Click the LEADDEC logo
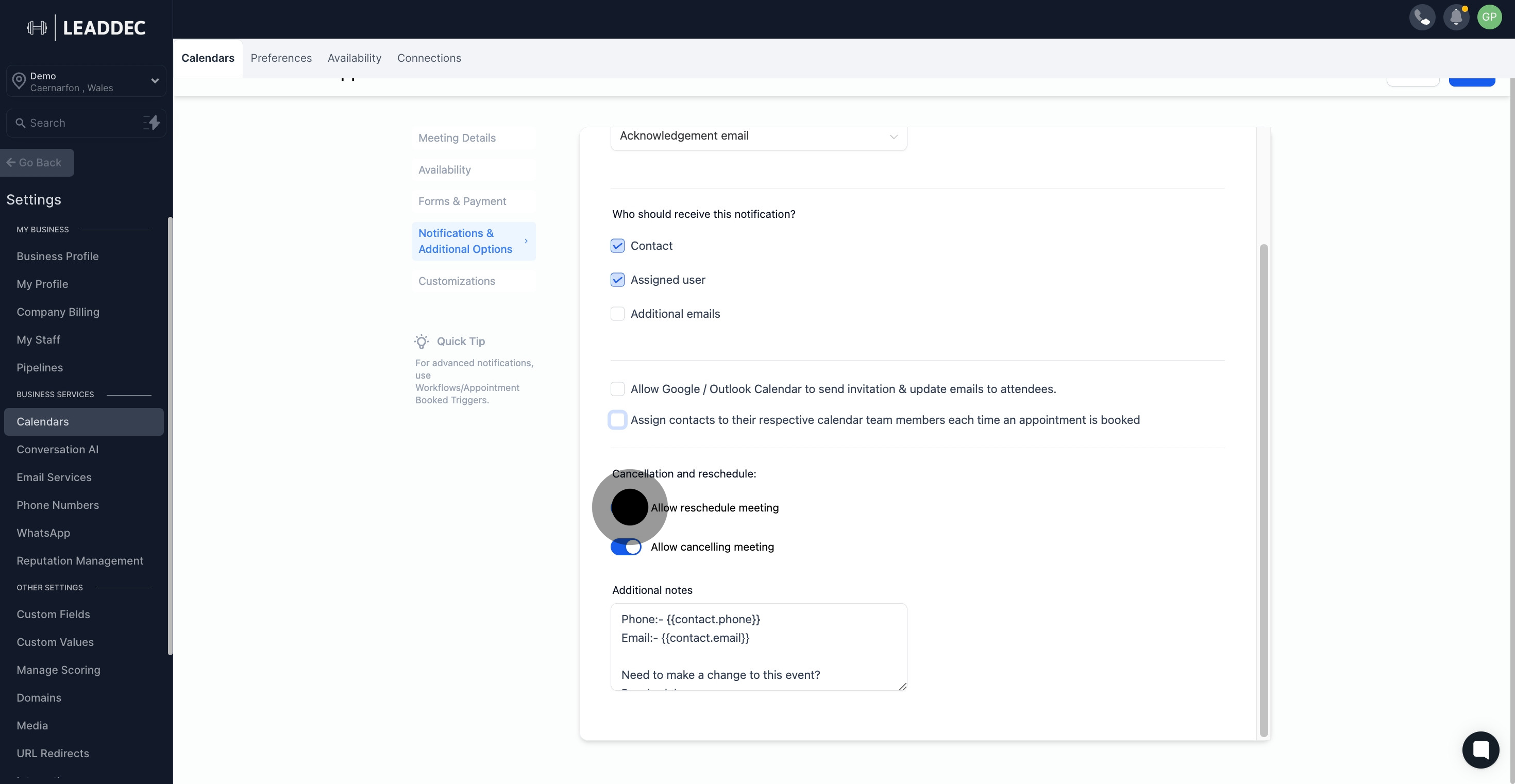Screen dimensions: 1515x784 pyautogui.click(x=87, y=28)
